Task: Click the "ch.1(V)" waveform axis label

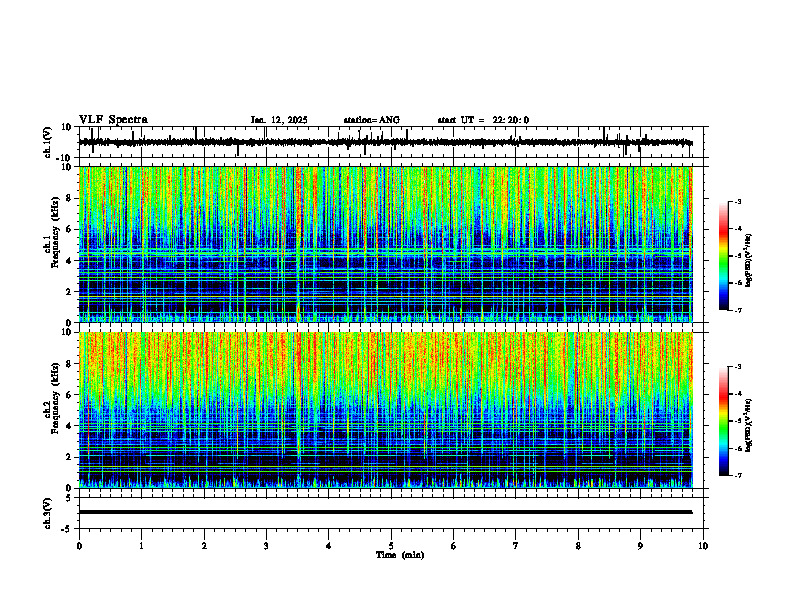Action: [x=48, y=142]
